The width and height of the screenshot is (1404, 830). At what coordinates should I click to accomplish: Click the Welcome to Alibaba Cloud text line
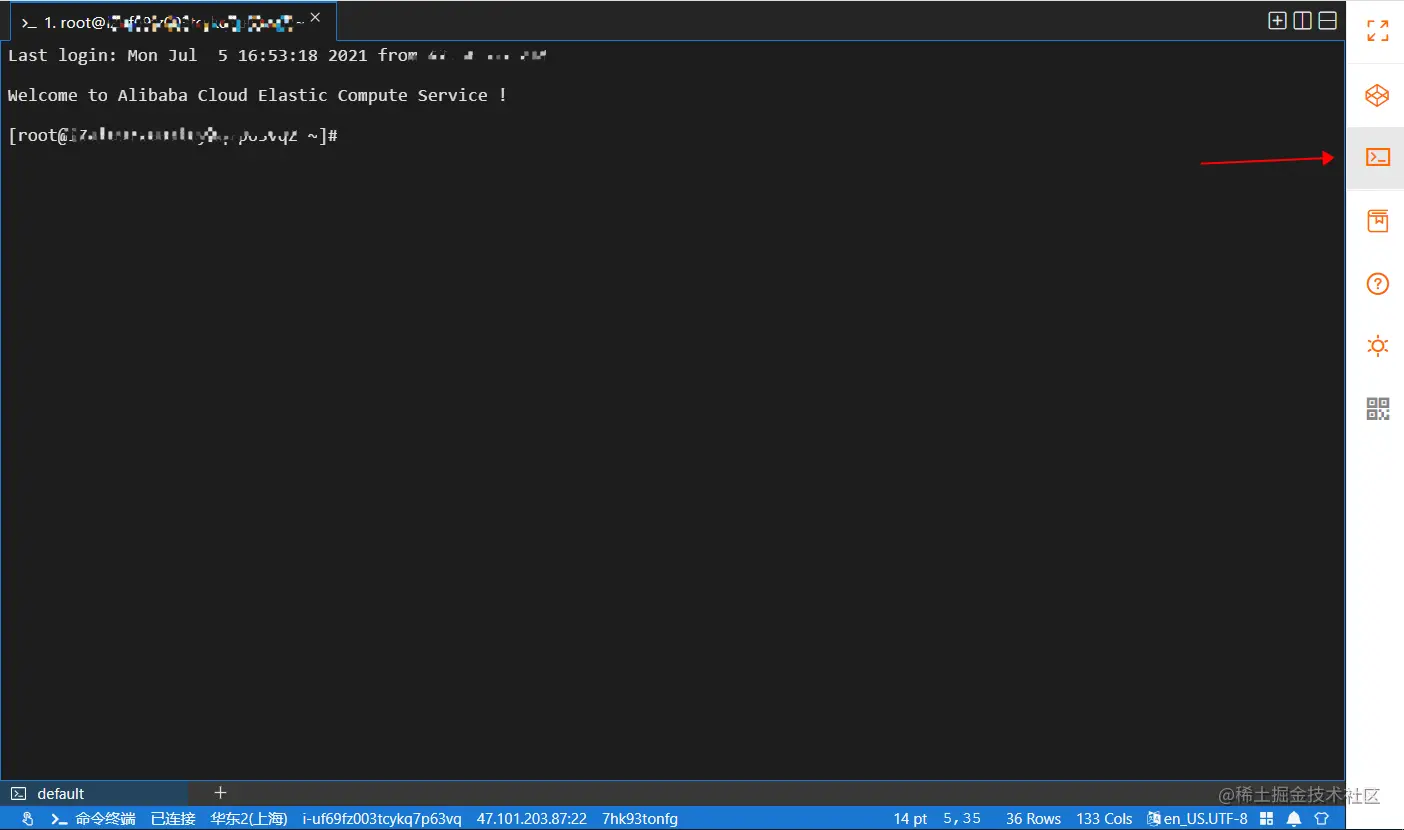pos(257,95)
